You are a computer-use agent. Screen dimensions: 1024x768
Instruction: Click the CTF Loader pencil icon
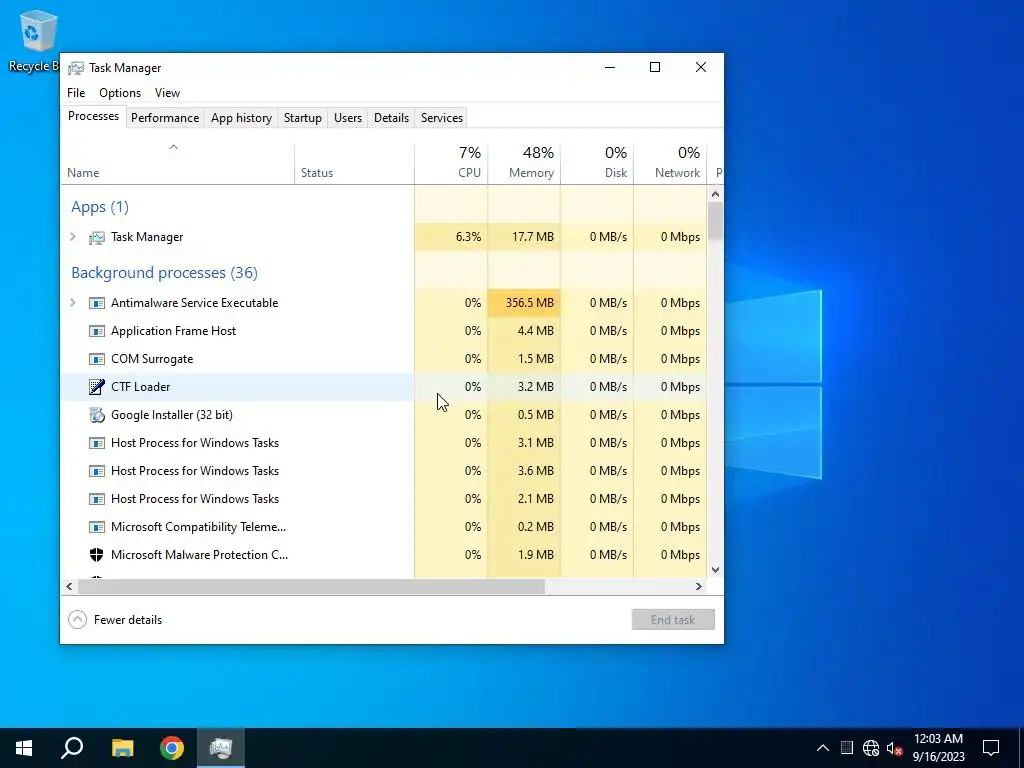tap(97, 387)
